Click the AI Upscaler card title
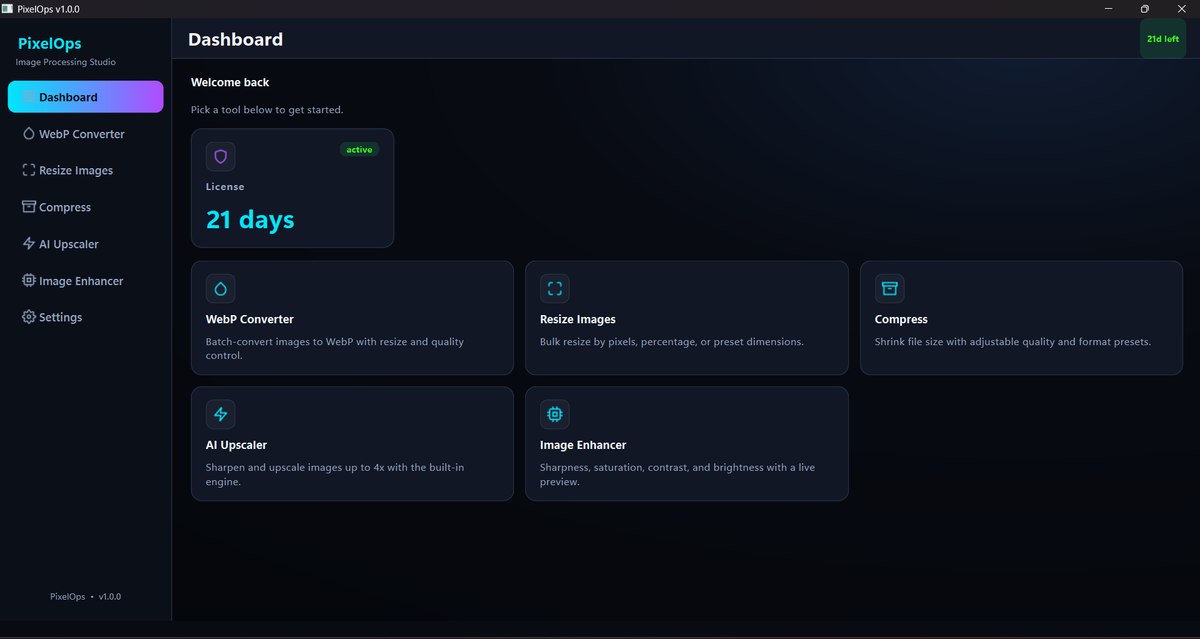Viewport: 1200px width, 639px height. pos(237,445)
